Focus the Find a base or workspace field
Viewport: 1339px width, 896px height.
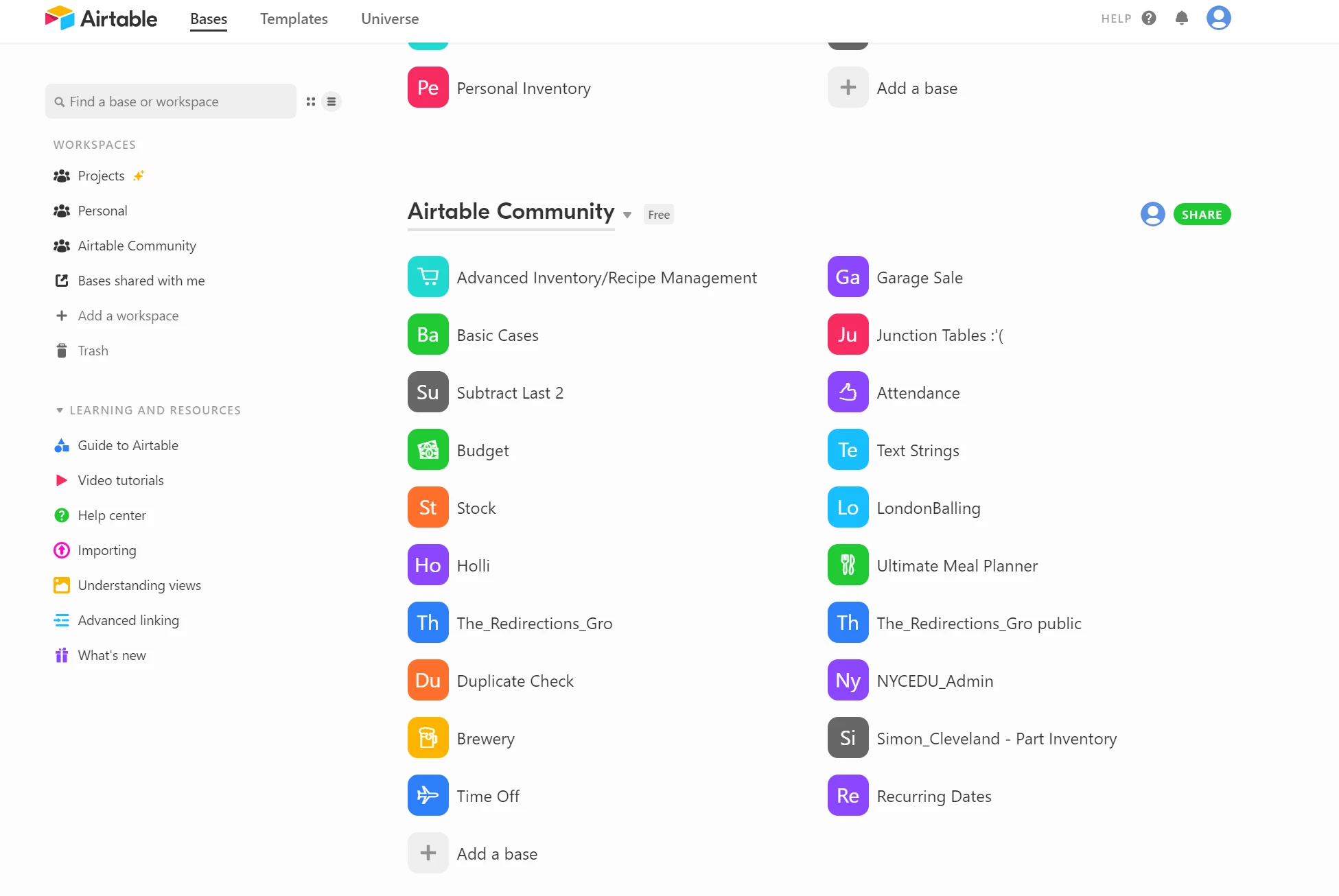(x=171, y=102)
